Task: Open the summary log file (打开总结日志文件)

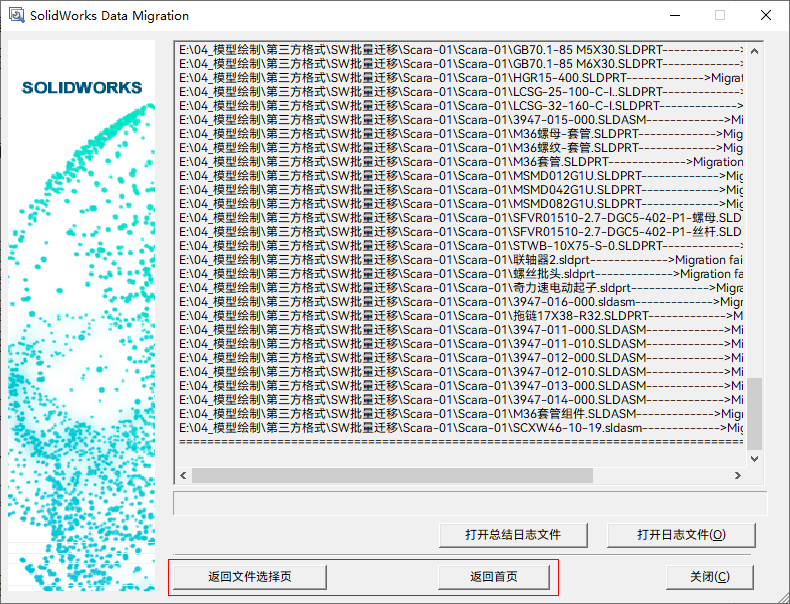Action: 513,534
